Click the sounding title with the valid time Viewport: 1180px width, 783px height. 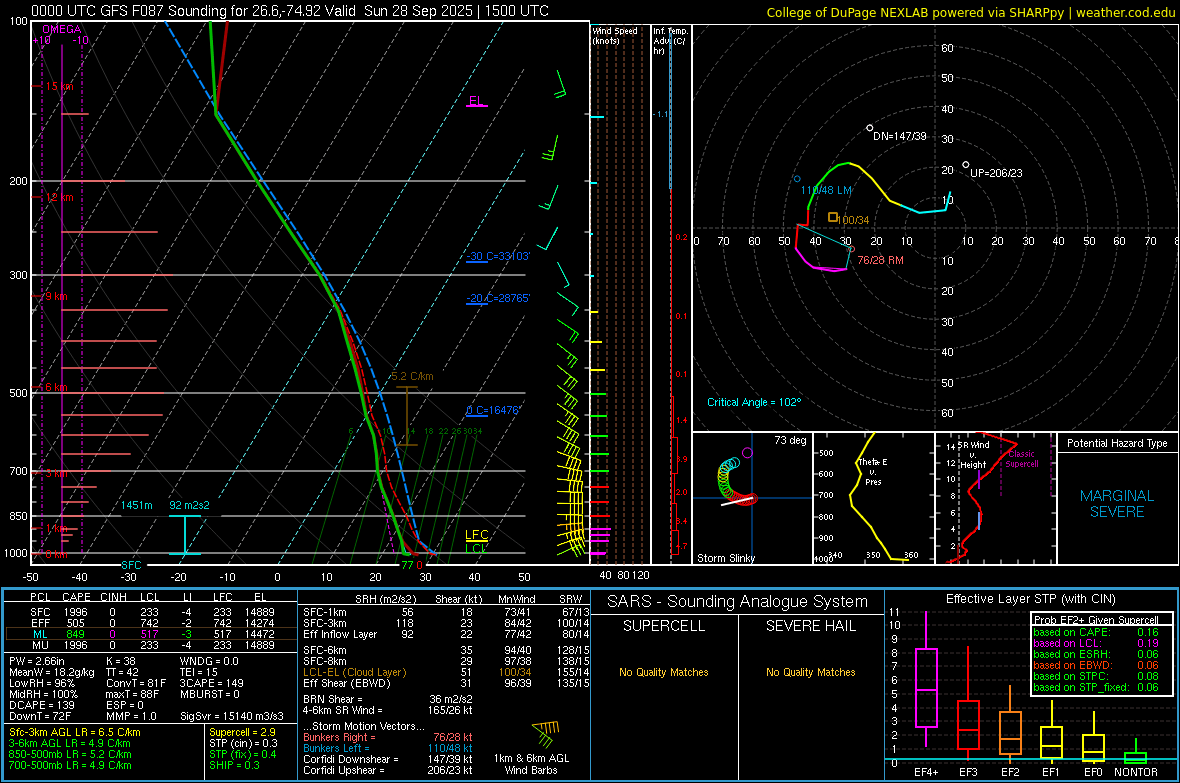290,11
